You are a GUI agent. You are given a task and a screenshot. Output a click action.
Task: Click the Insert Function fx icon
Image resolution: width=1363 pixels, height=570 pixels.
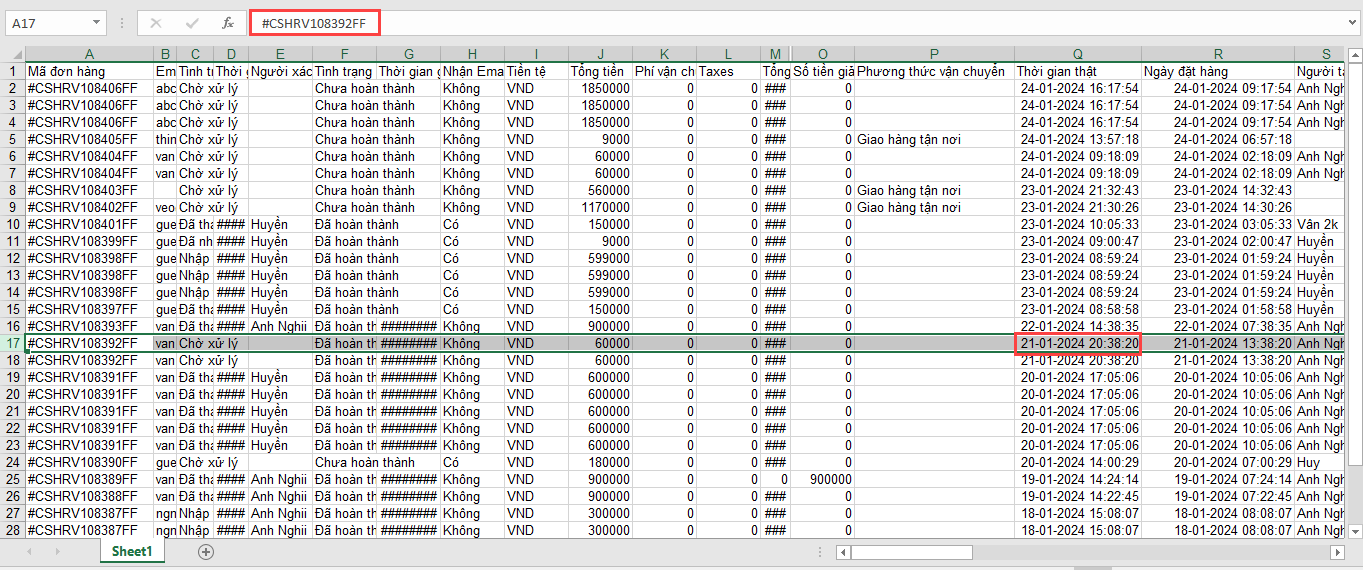228,23
